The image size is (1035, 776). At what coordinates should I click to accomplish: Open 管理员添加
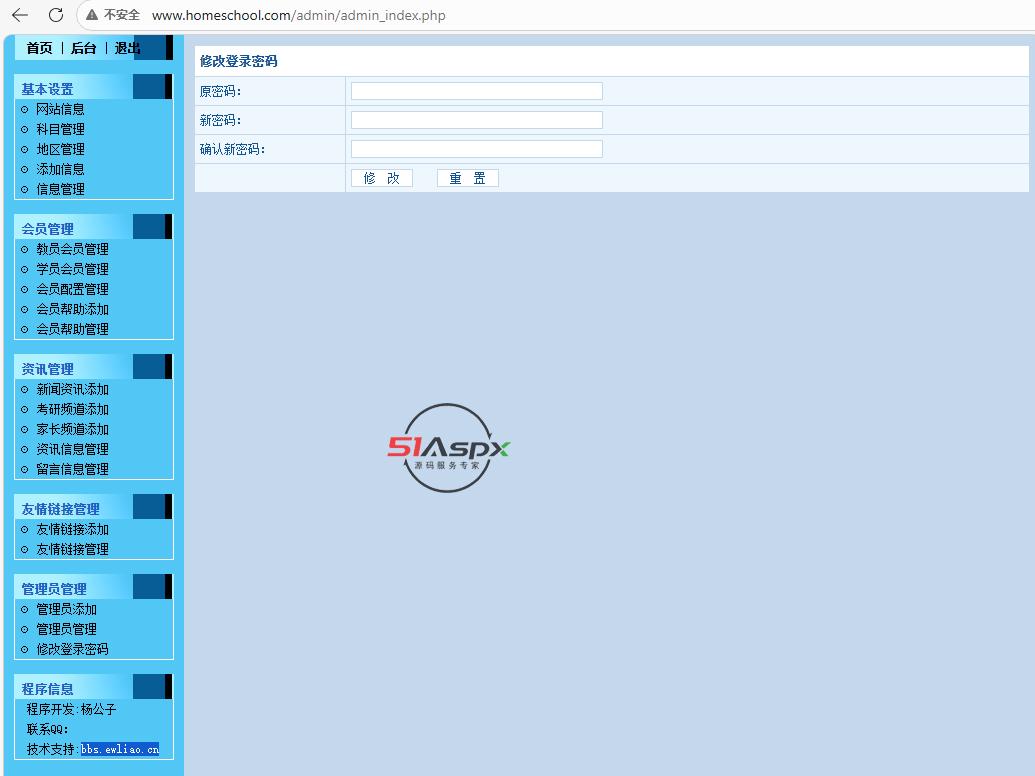[67, 609]
